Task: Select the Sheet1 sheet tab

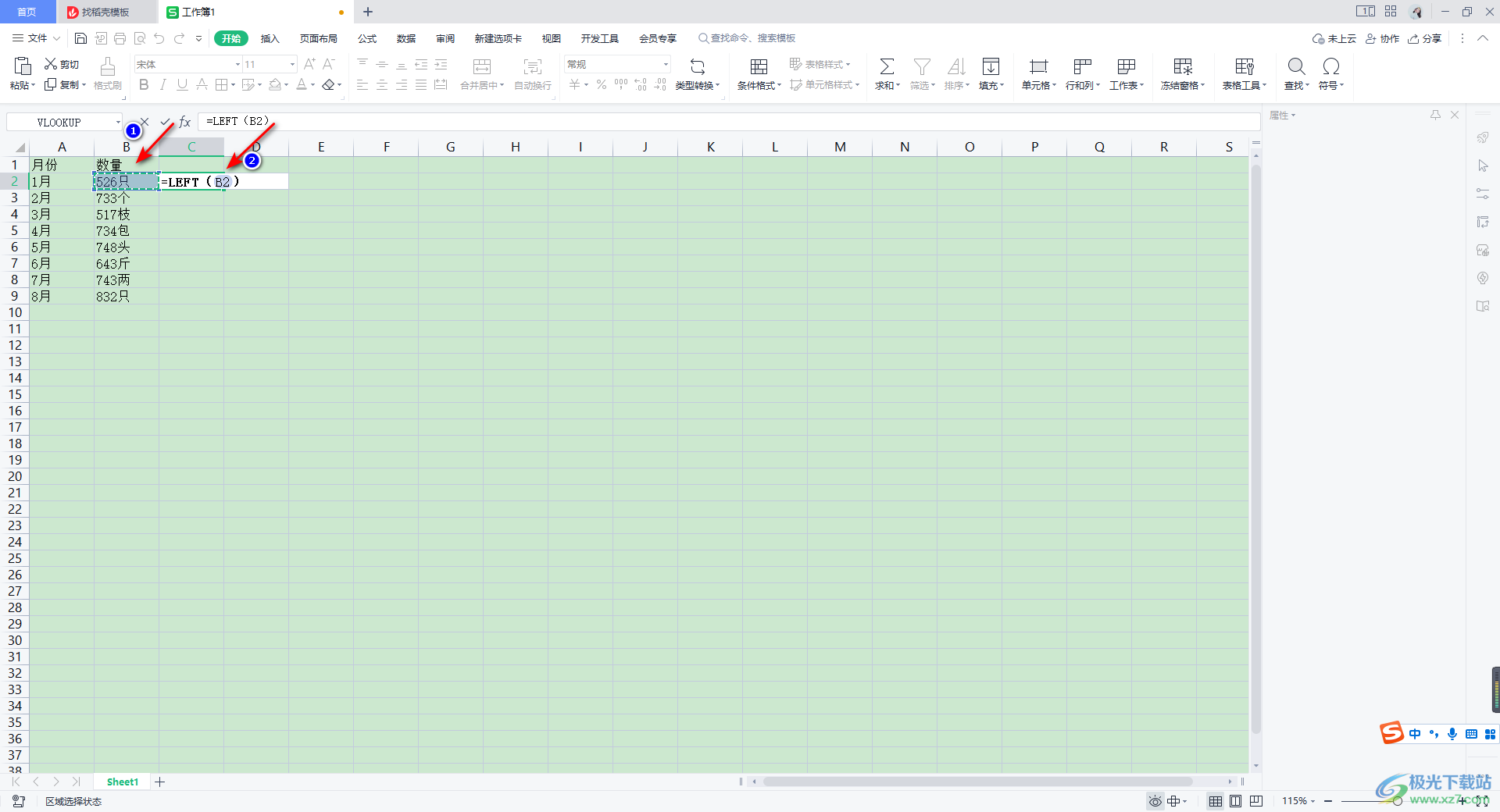Action: pos(123,782)
